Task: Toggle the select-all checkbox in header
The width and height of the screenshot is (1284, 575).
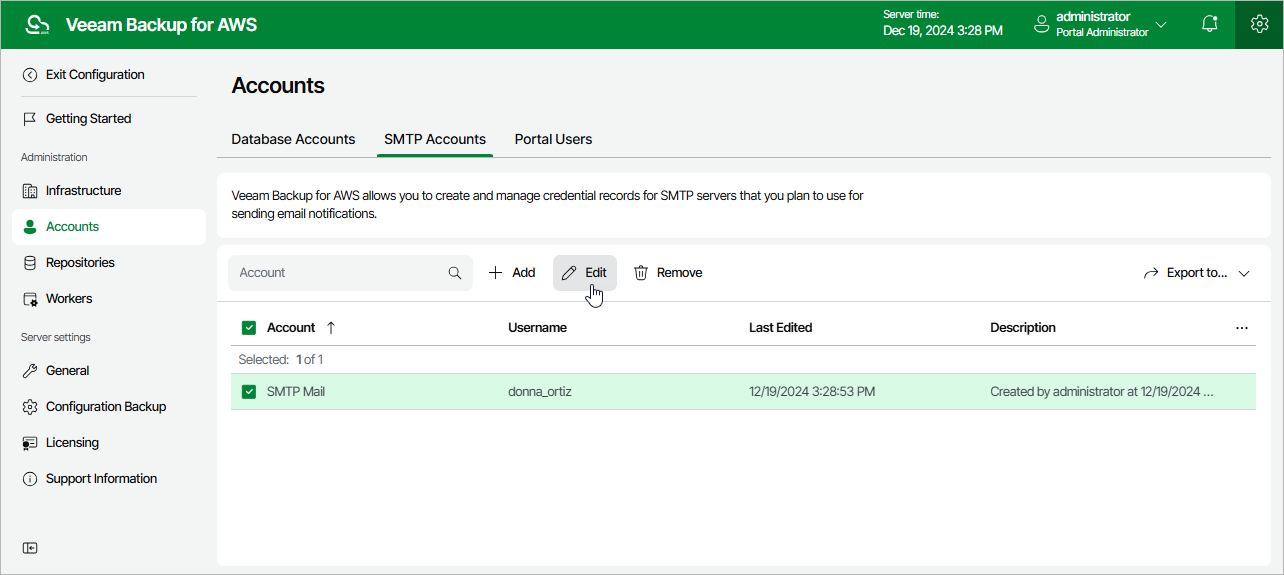Action: tap(249, 328)
